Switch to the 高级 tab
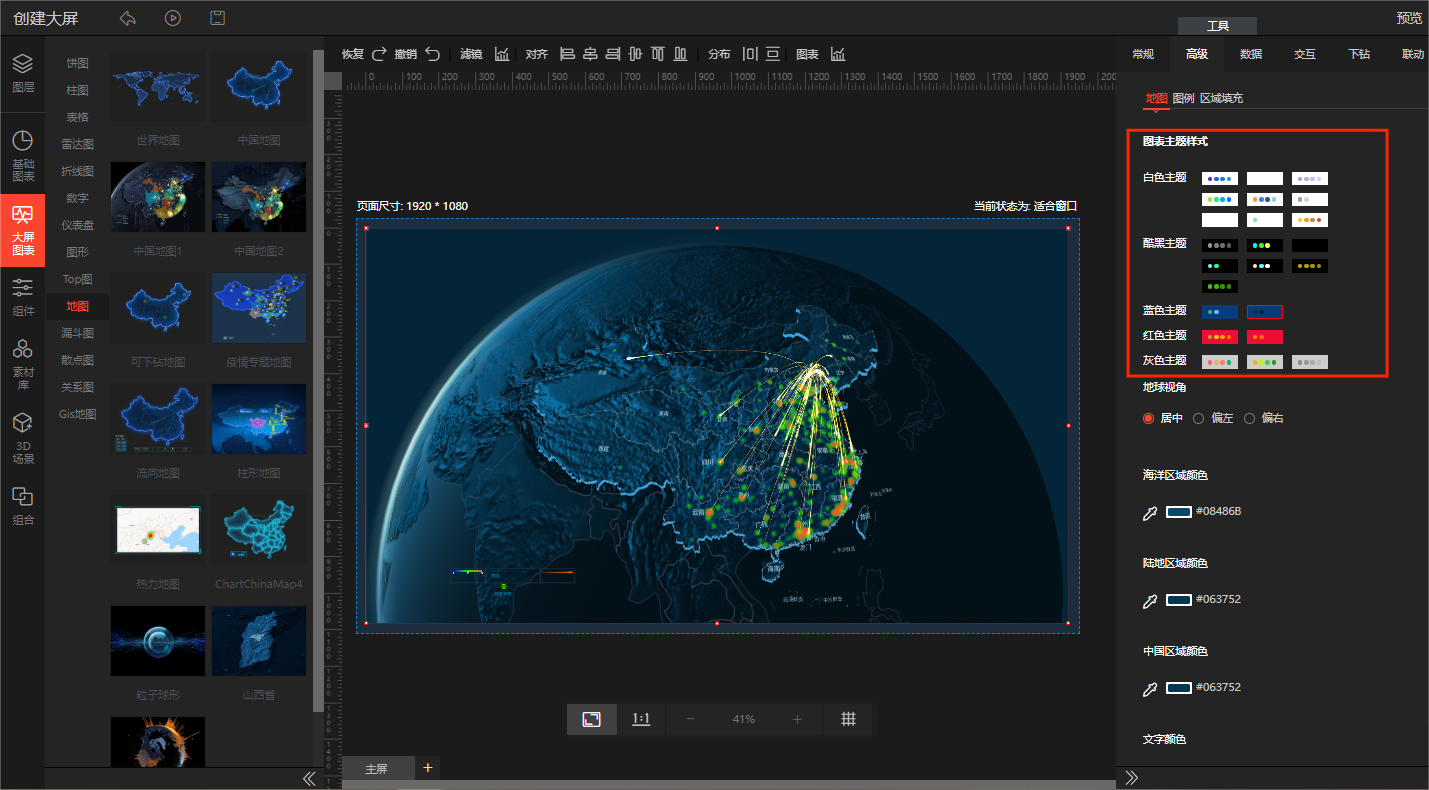 tap(1196, 54)
